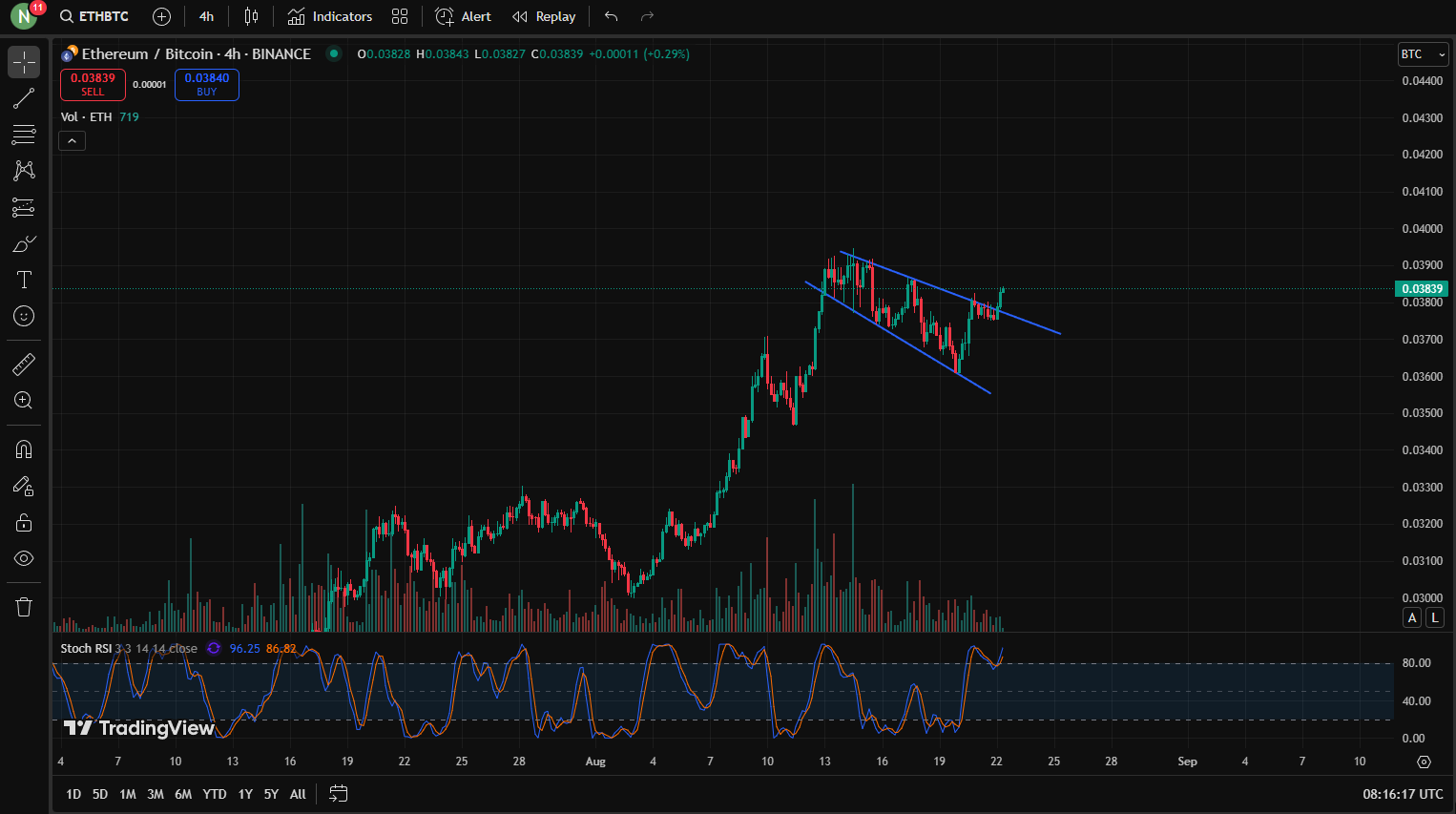Select the trend line tool
The image size is (1456, 814).
coord(24,98)
